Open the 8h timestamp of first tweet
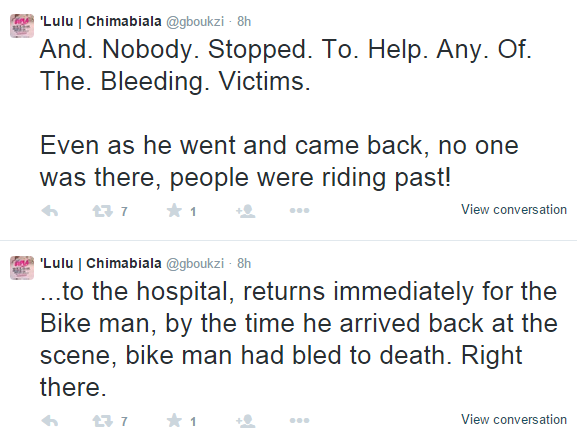The width and height of the screenshot is (577, 444). click(x=244, y=21)
